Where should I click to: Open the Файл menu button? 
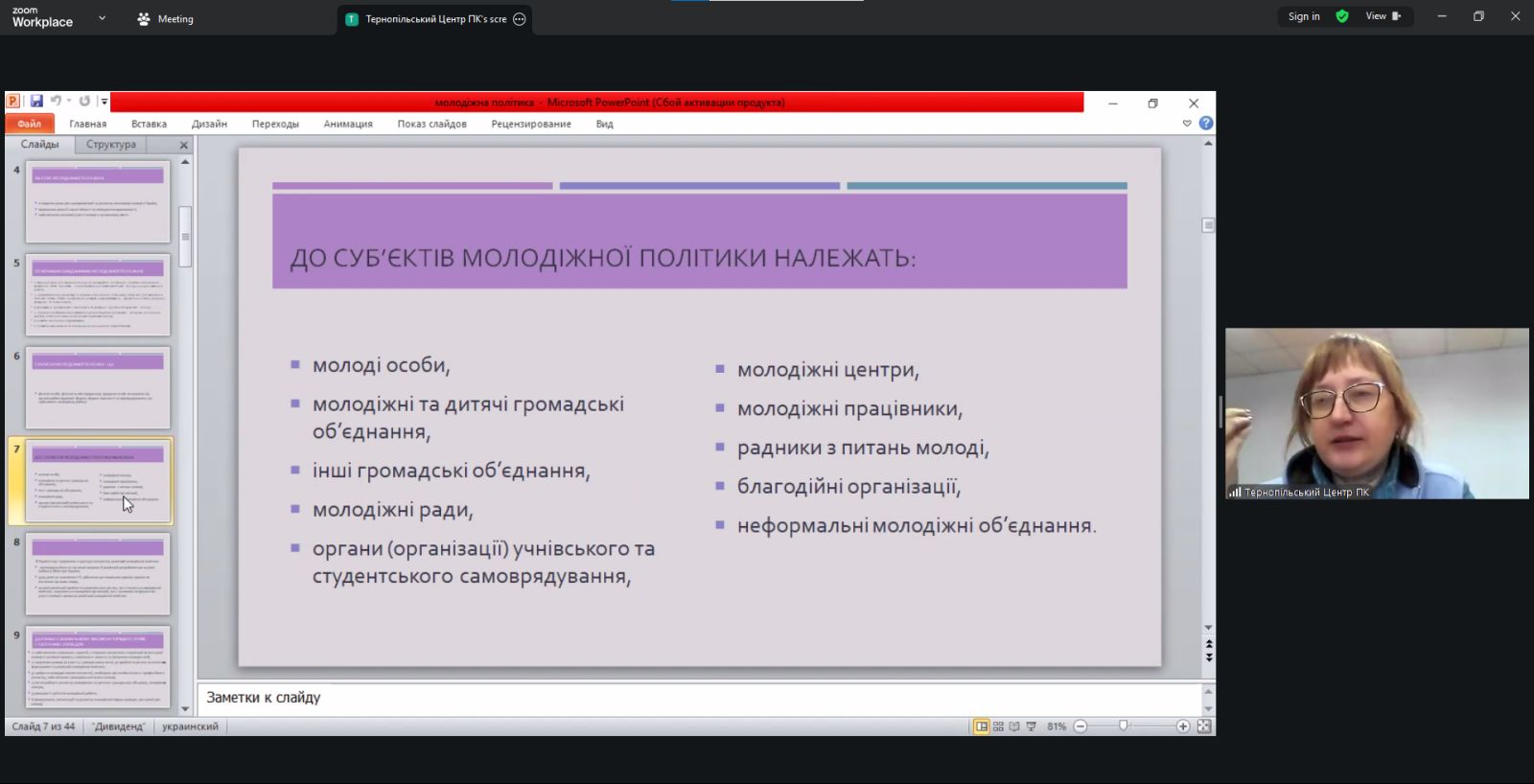29,124
